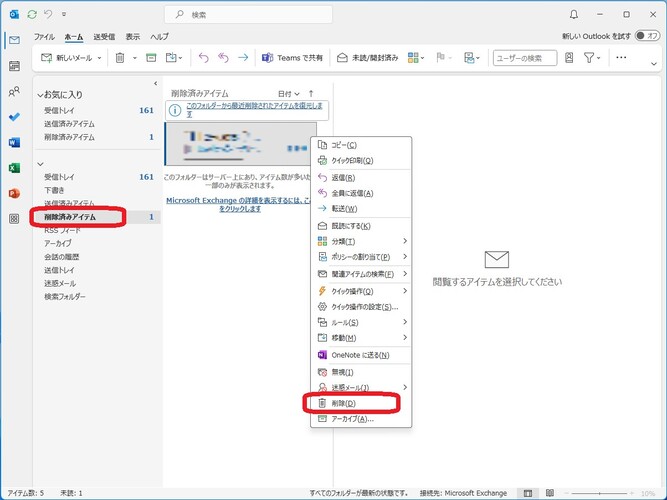The image size is (667, 500).
Task: Click the info icon in restore banner
Action: [174, 110]
